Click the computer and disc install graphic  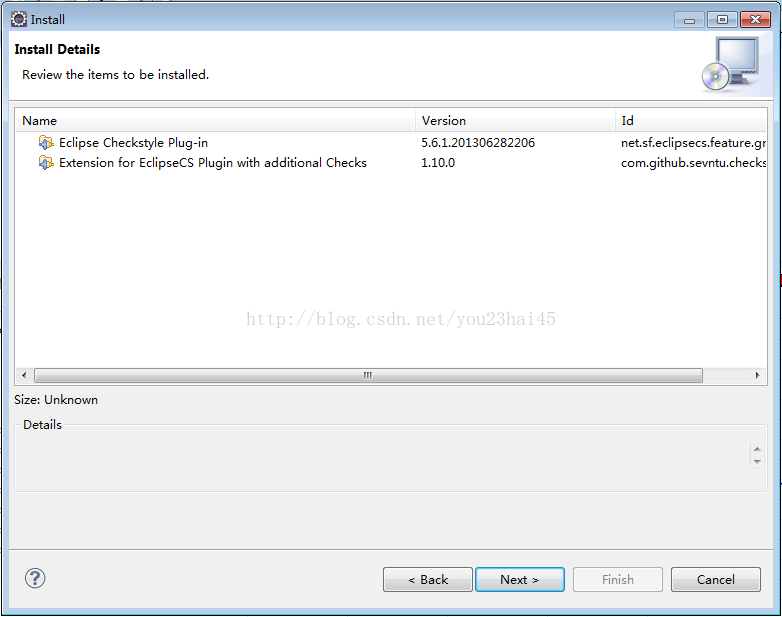coord(731,65)
